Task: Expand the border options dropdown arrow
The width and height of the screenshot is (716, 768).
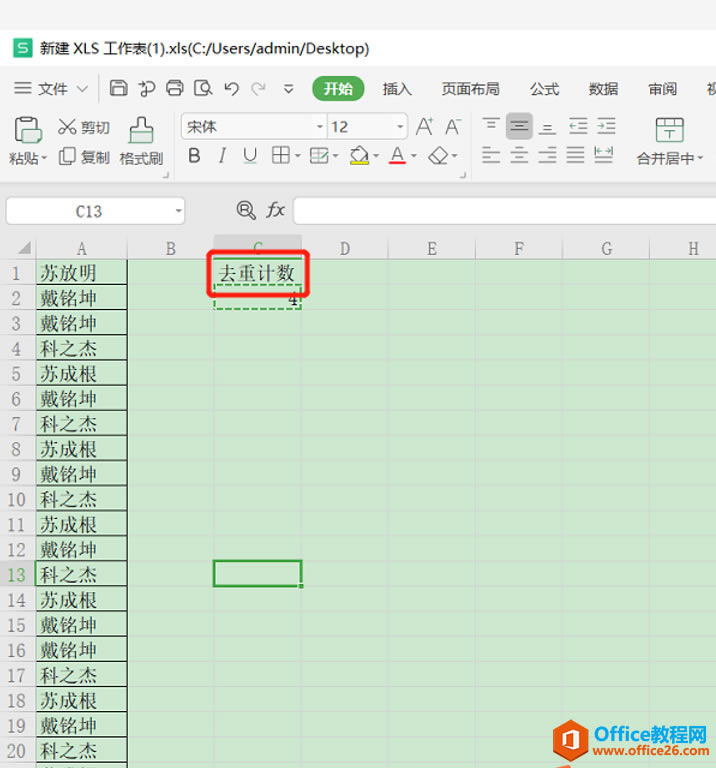Action: point(297,156)
